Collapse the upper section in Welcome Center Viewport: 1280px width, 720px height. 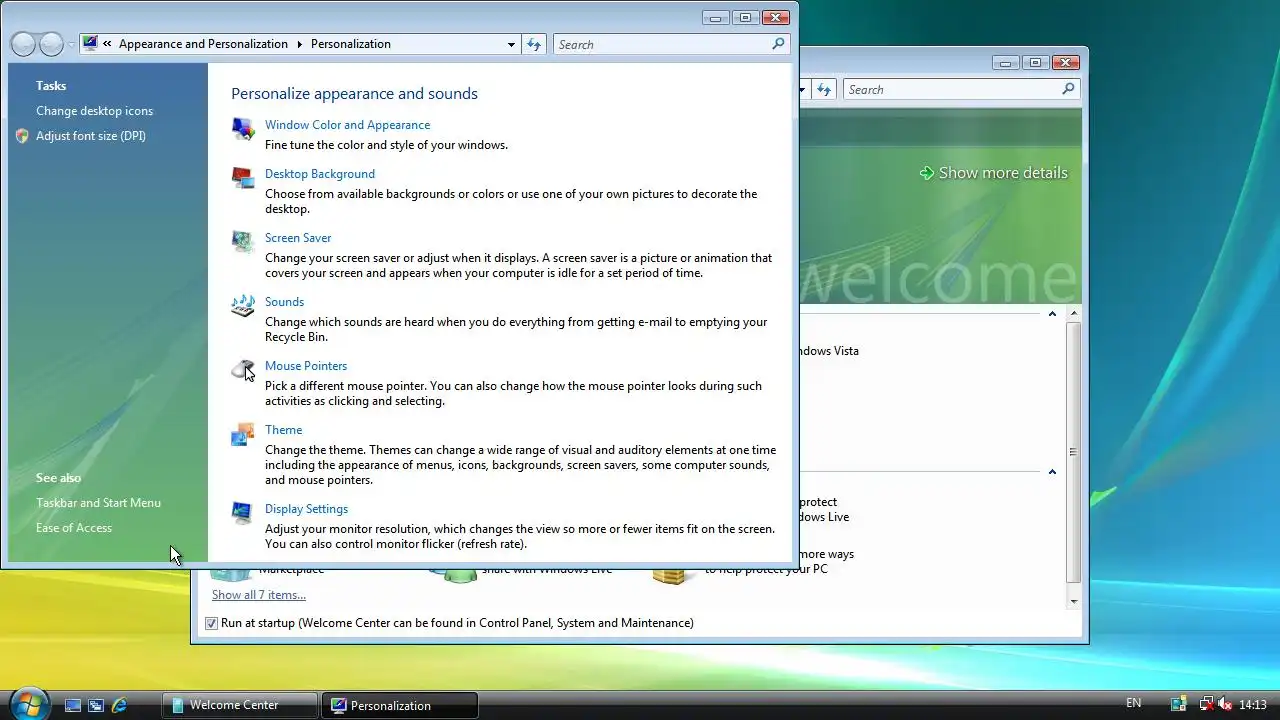[x=1052, y=314]
